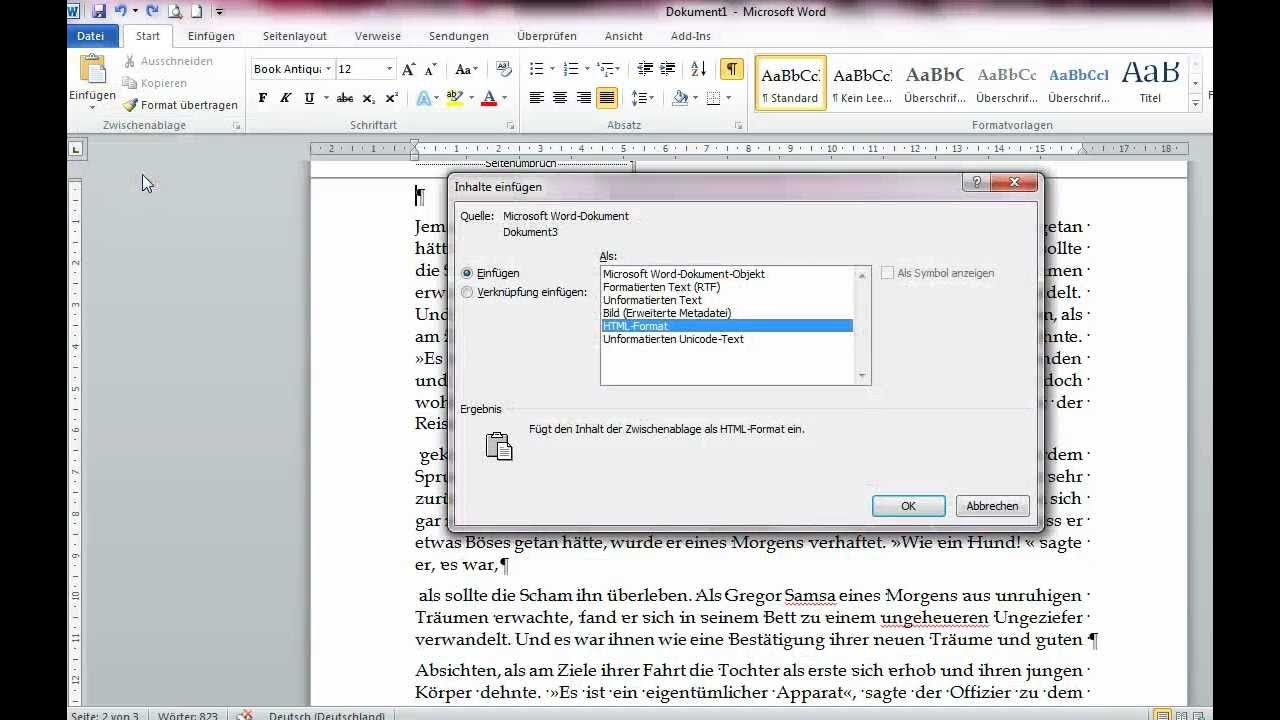
Task: Apply superscript formatting
Action: pos(391,98)
